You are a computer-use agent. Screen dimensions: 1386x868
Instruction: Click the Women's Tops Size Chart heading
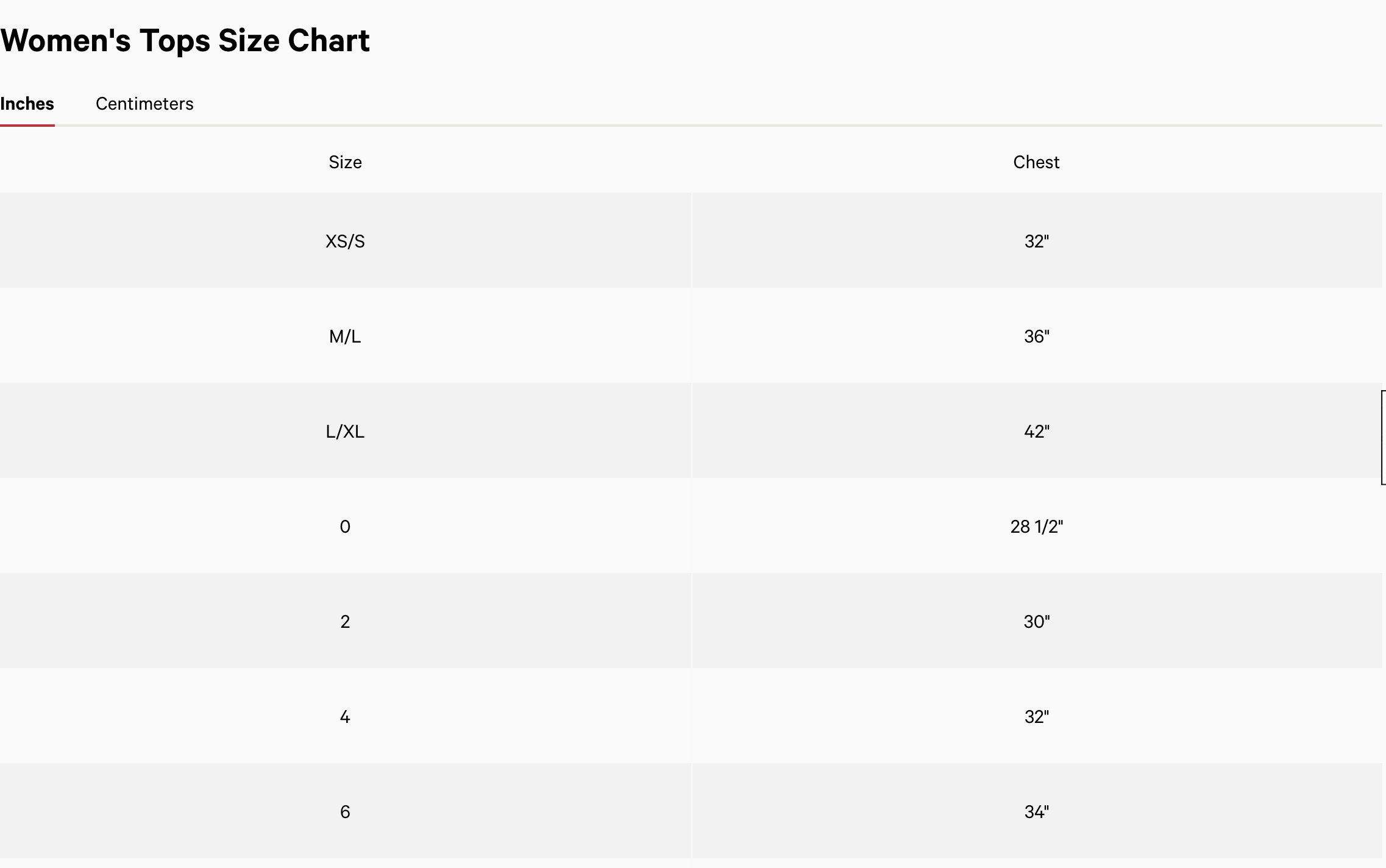[x=185, y=41]
